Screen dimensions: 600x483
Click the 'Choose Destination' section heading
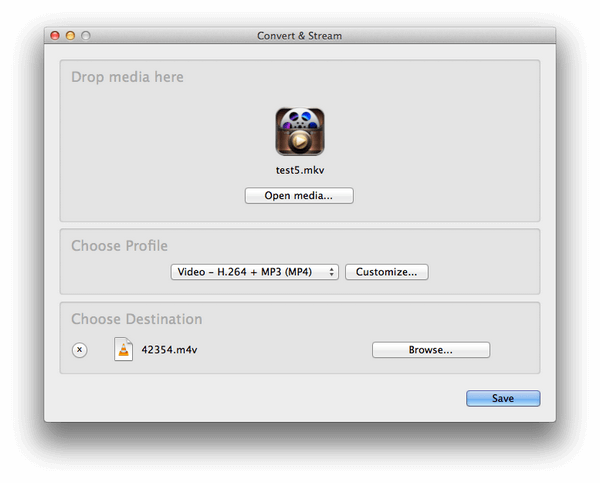pyautogui.click(x=136, y=320)
